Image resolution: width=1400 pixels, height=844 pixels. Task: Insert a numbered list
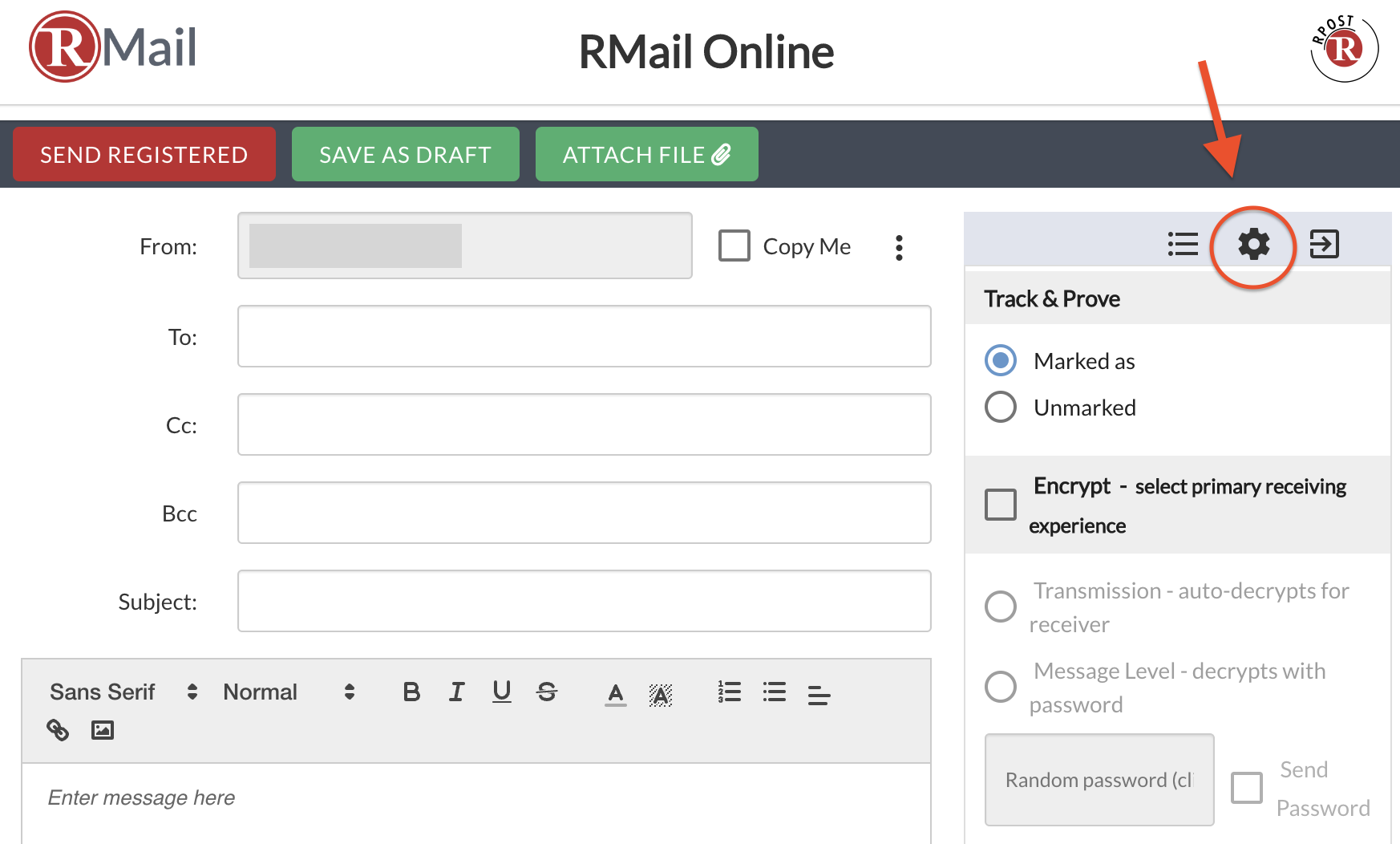coord(729,692)
